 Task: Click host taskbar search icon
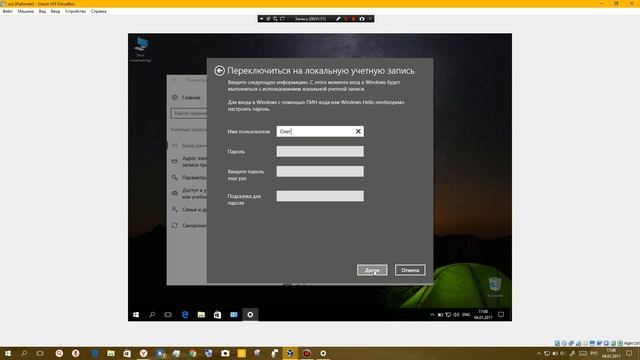pos(24,353)
